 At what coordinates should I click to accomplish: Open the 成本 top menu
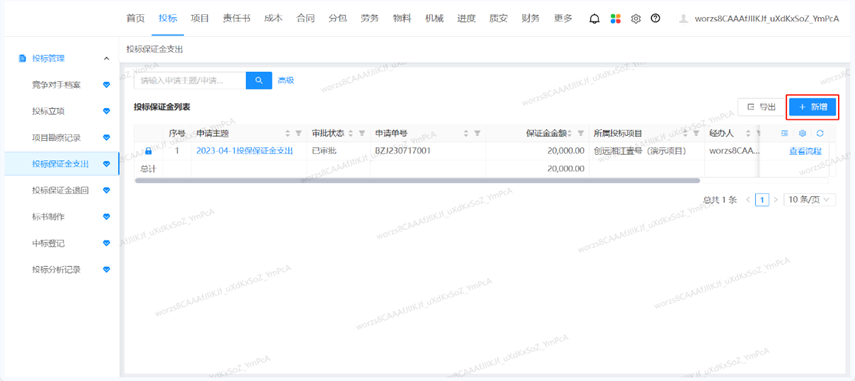point(273,18)
